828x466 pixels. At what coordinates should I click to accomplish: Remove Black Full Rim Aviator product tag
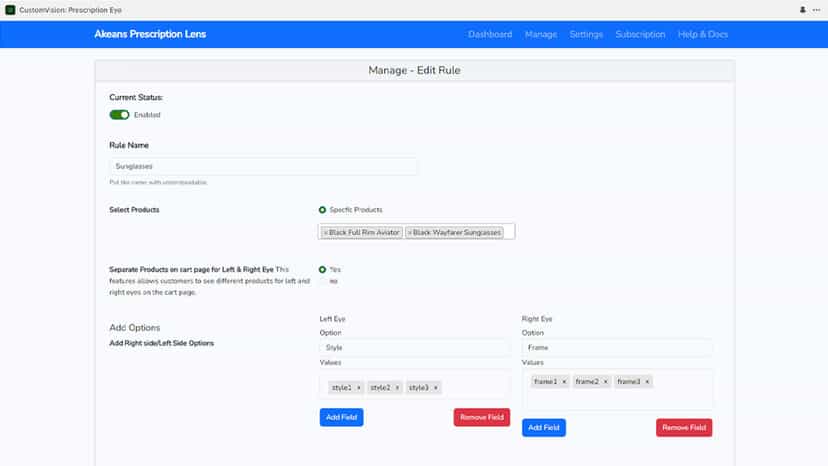pyautogui.click(x=326, y=232)
